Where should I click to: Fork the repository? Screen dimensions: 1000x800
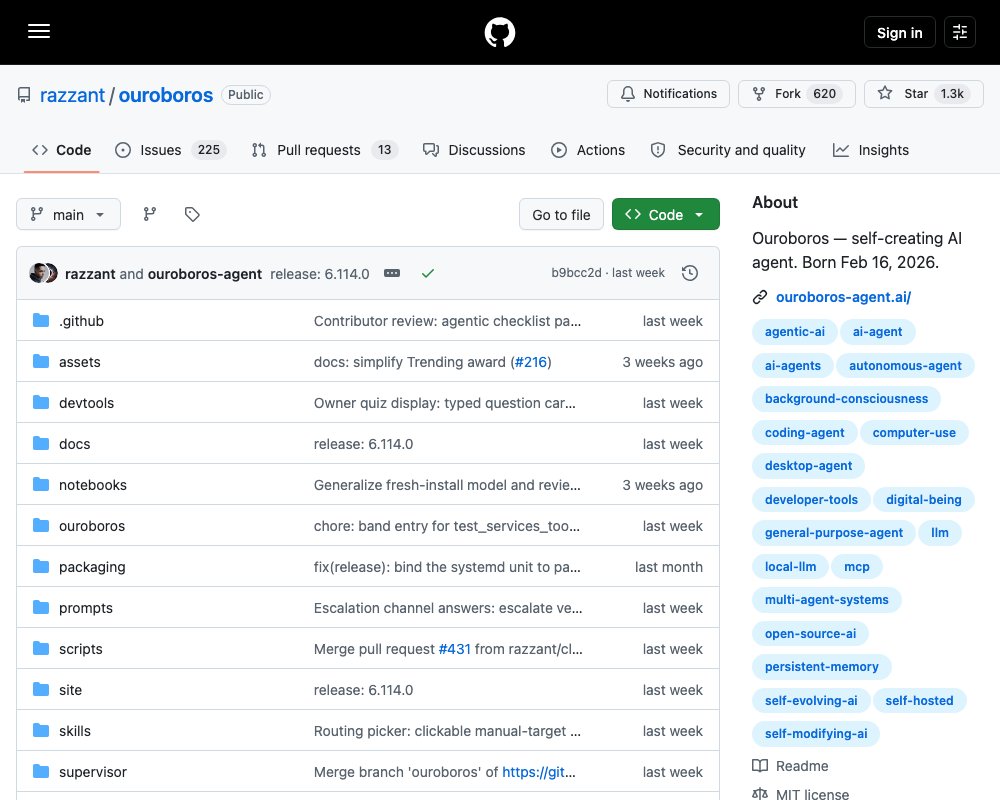pyautogui.click(x=797, y=94)
